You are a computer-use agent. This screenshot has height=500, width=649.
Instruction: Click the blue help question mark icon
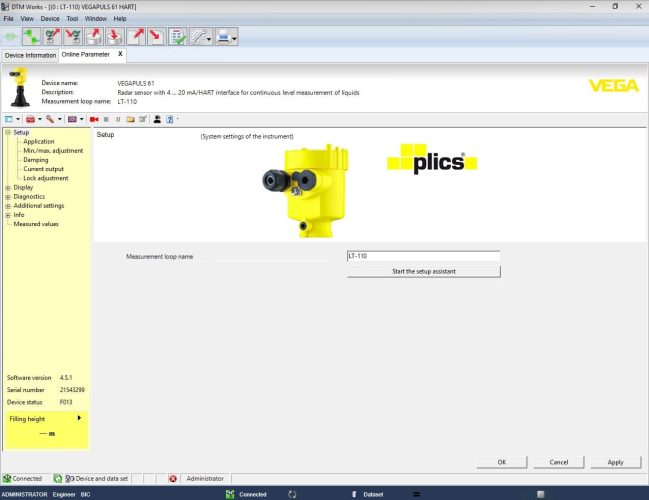pos(170,119)
